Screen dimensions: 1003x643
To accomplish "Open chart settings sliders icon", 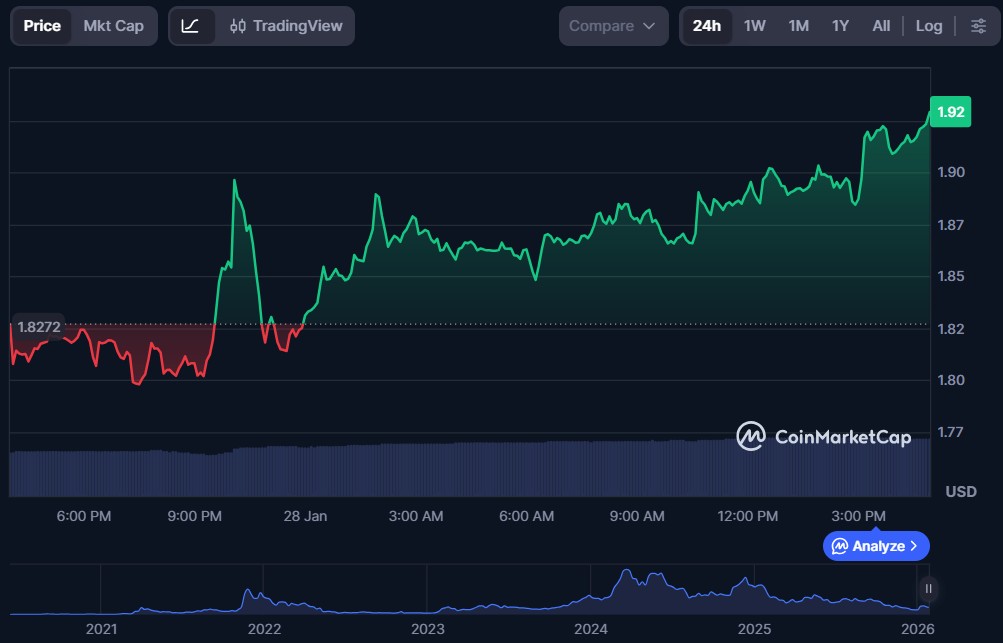I will (978, 26).
